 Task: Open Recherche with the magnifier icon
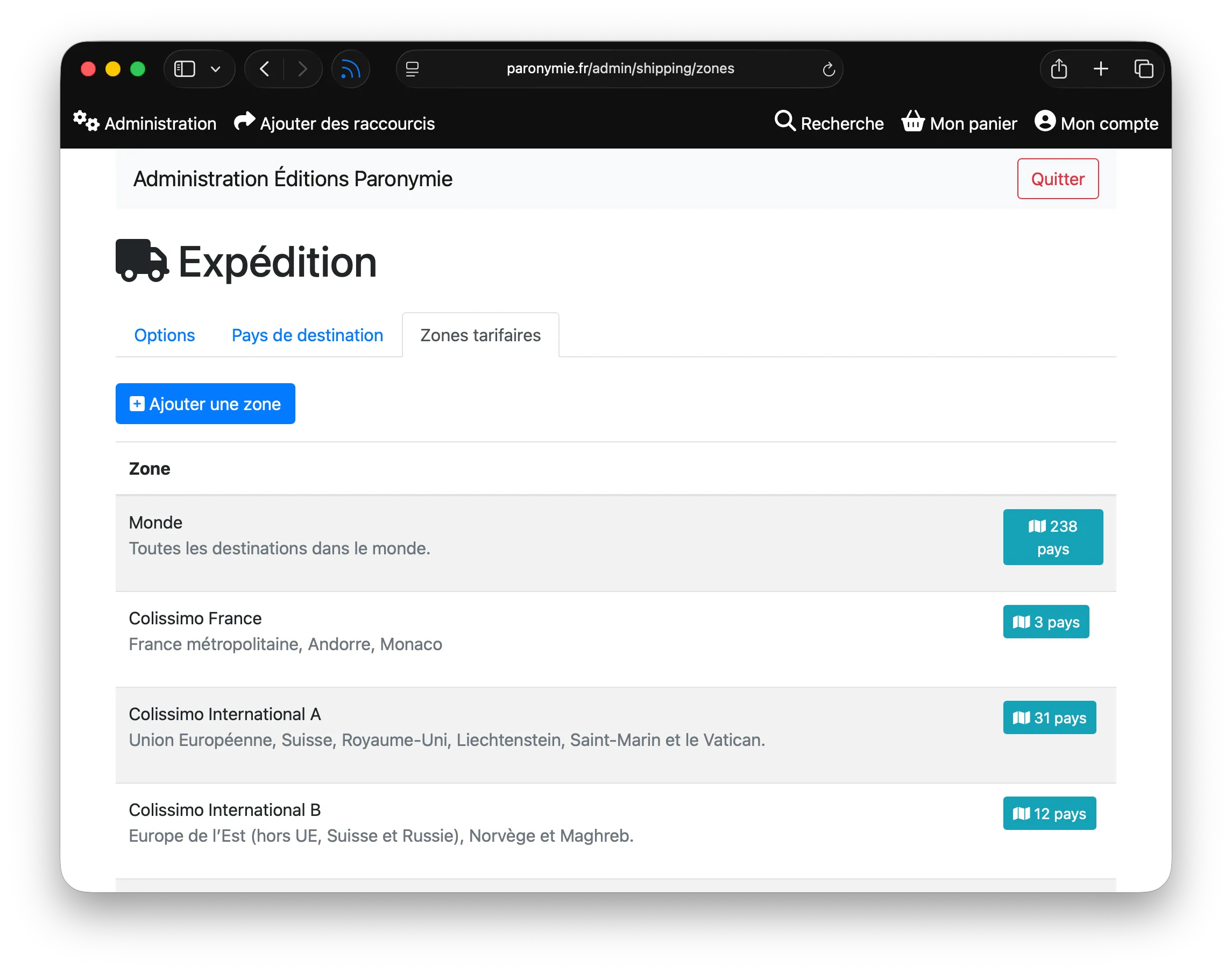(x=829, y=123)
